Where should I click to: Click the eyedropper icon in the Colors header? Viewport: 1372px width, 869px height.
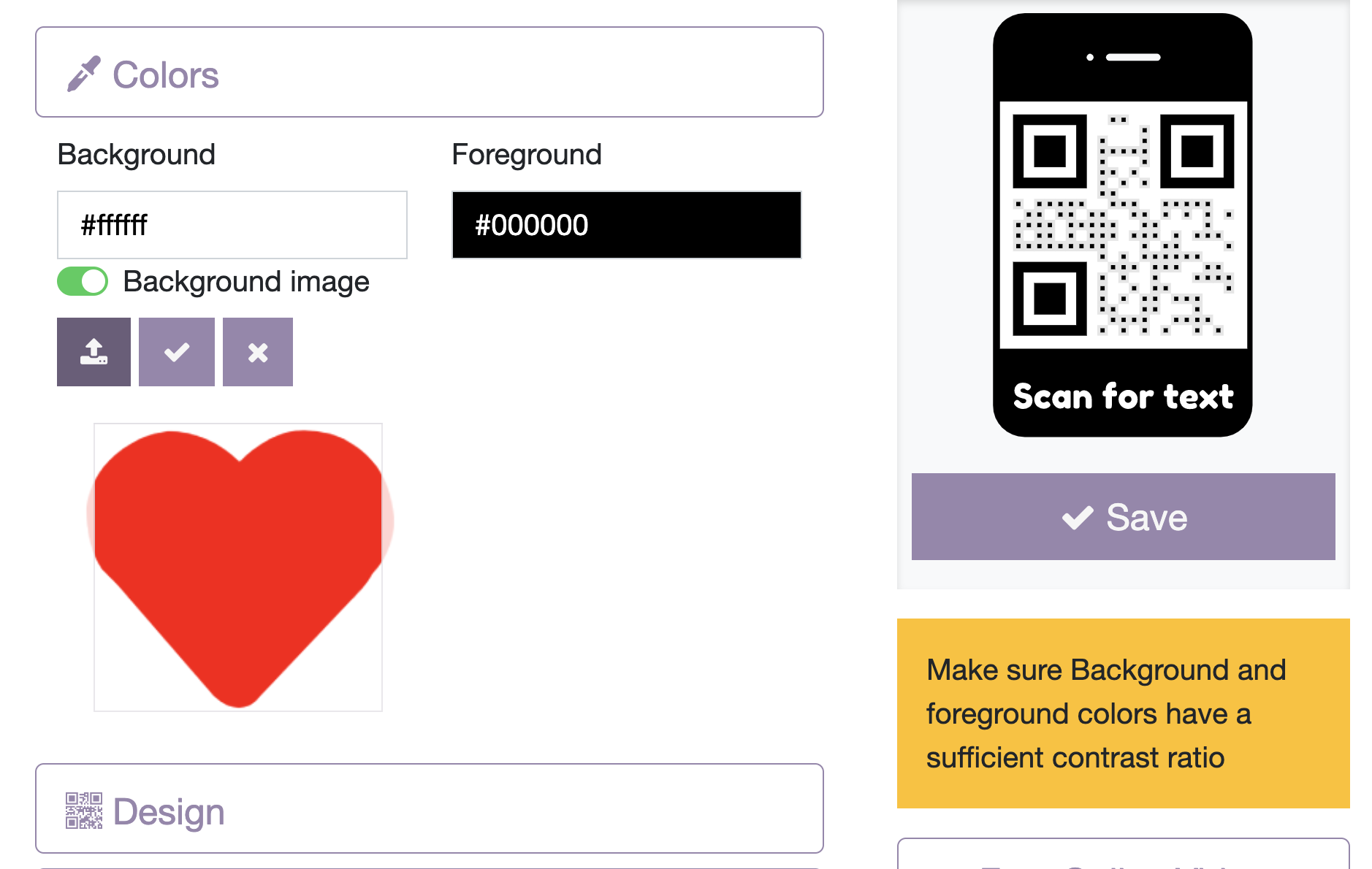[x=85, y=72]
